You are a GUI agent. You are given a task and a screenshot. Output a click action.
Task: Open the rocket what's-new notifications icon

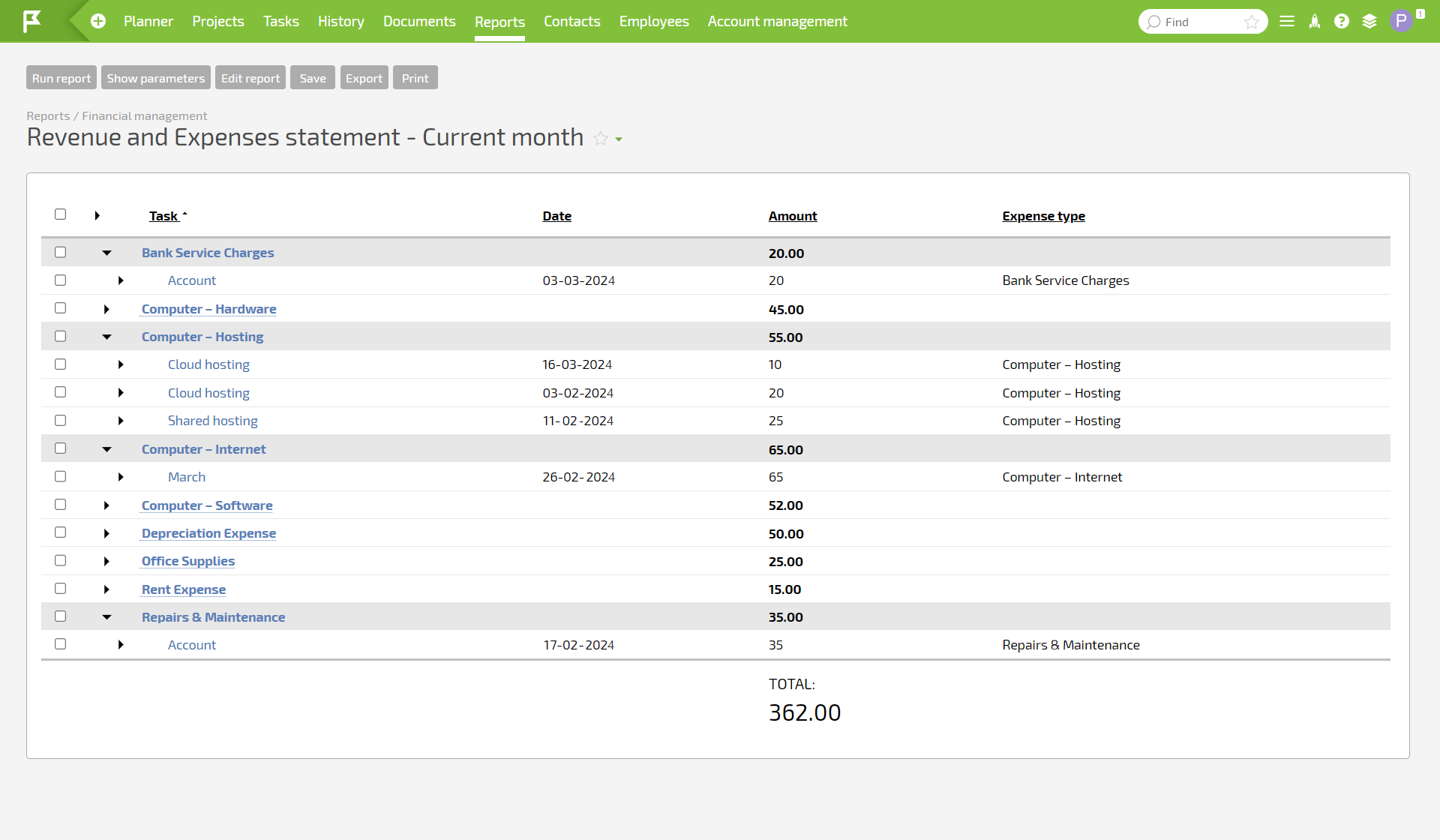point(1314,21)
